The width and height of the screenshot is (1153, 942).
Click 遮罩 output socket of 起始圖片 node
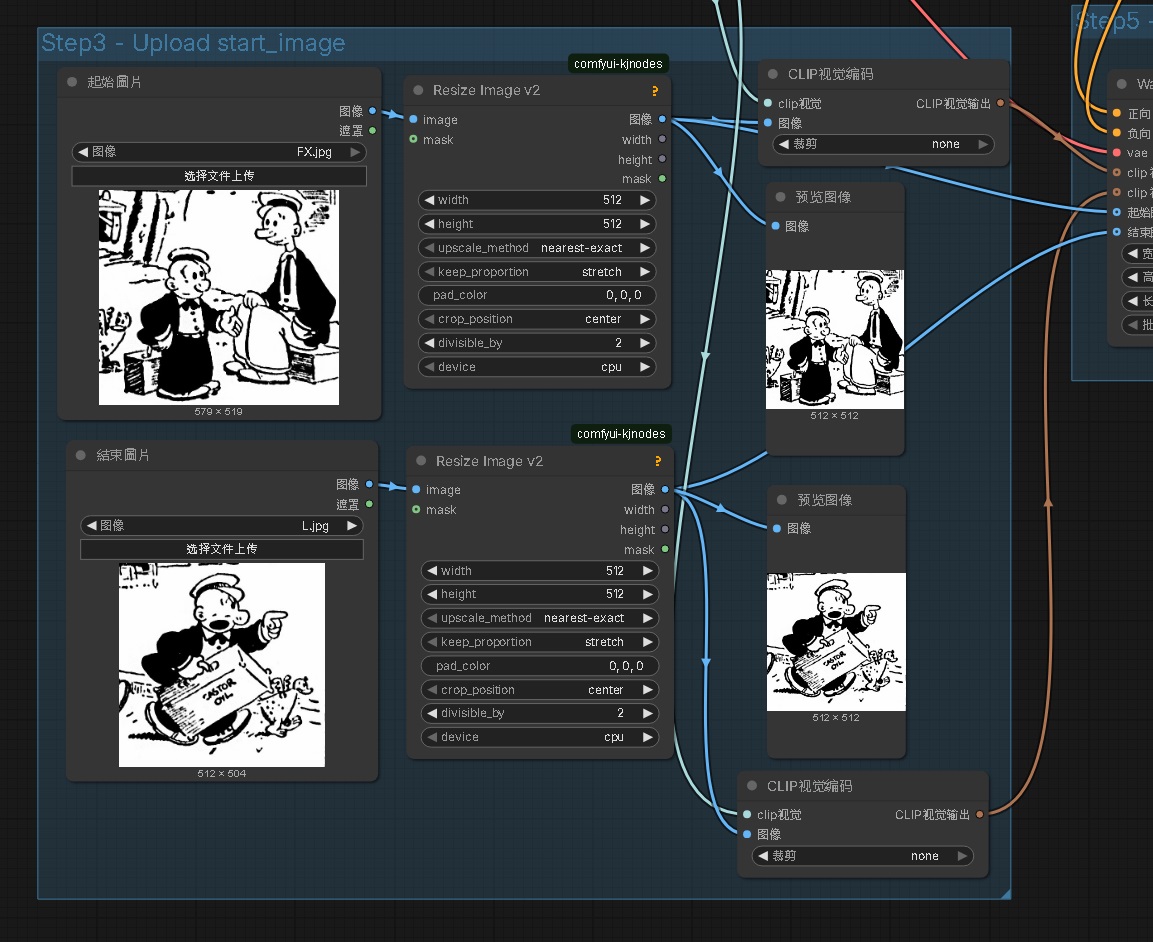tap(373, 131)
